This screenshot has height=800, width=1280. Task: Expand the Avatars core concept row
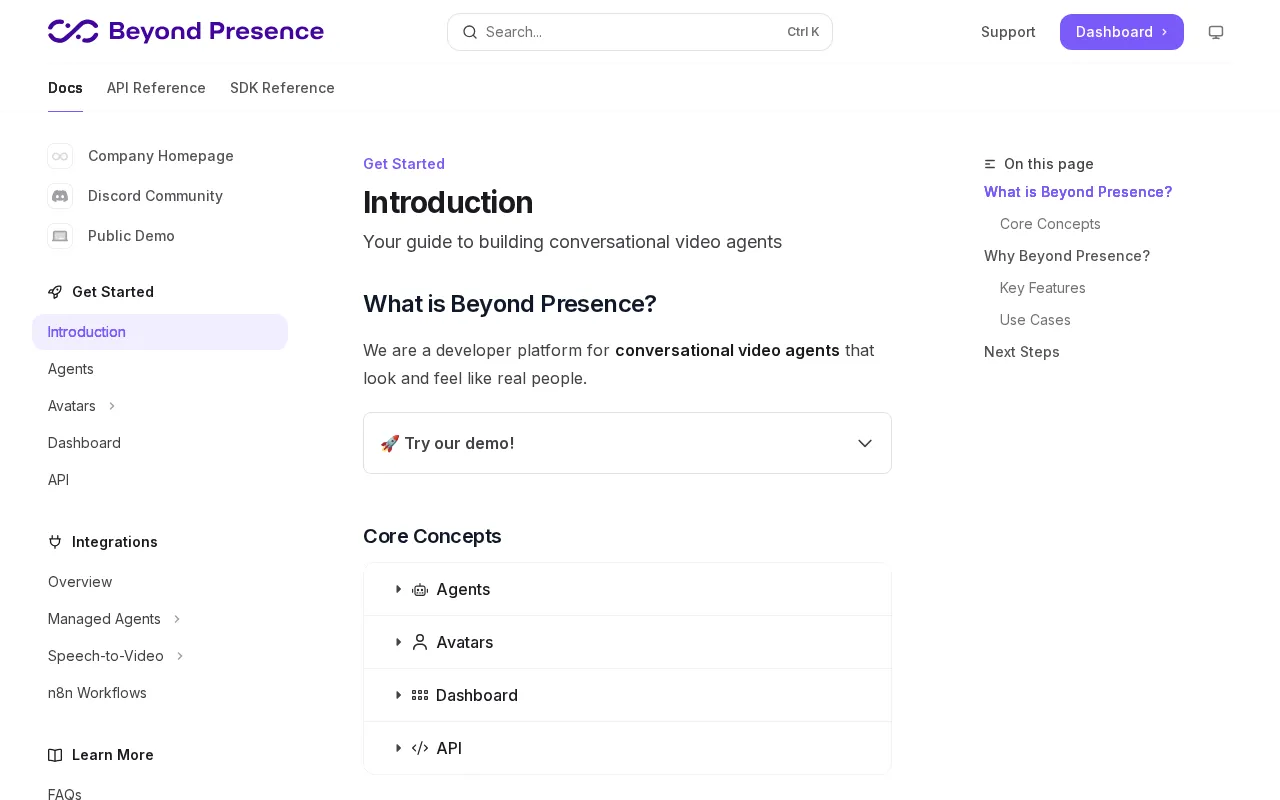click(x=627, y=642)
